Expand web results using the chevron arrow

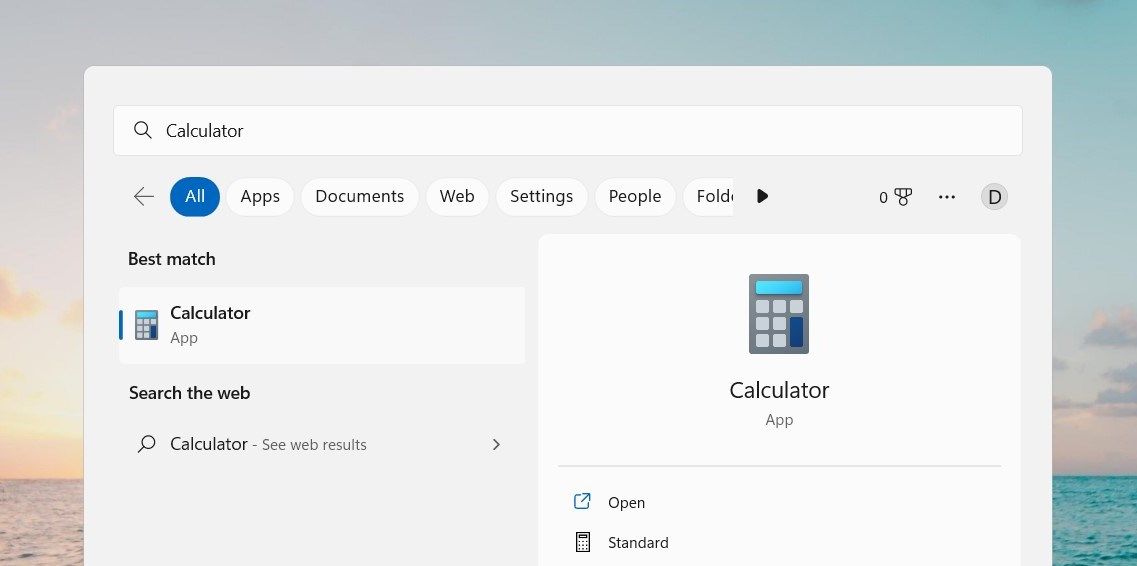click(x=496, y=444)
